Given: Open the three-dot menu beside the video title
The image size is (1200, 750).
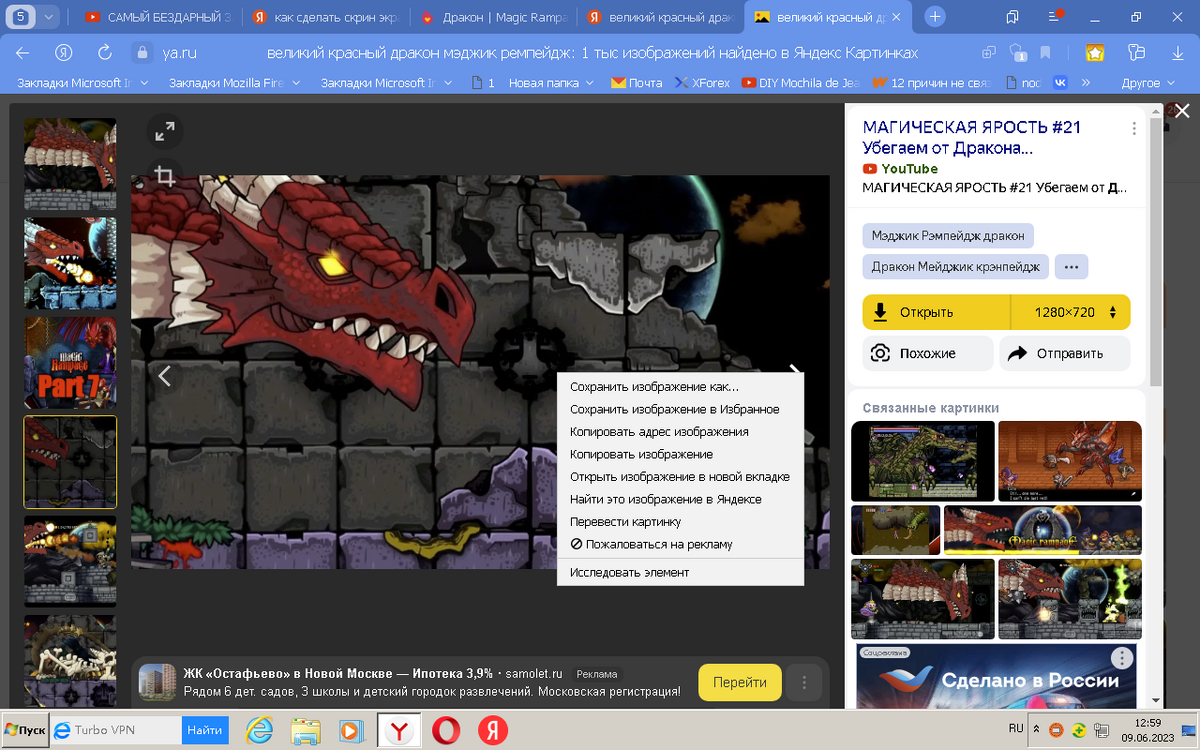Looking at the screenshot, I should click(x=1134, y=129).
